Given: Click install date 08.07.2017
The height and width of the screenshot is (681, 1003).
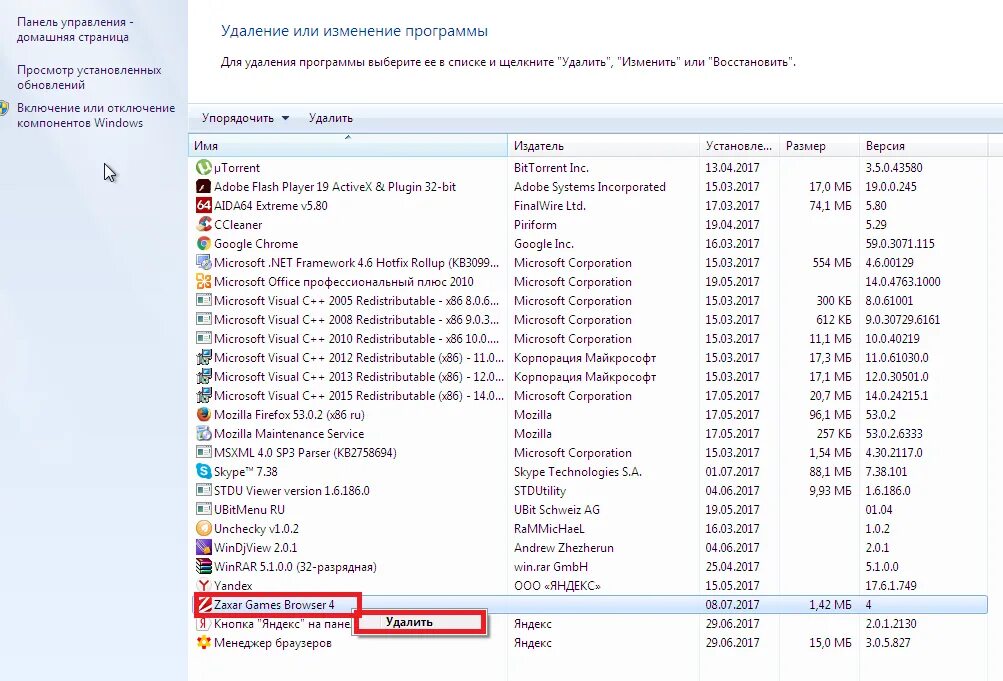Looking at the screenshot, I should click(x=732, y=604).
